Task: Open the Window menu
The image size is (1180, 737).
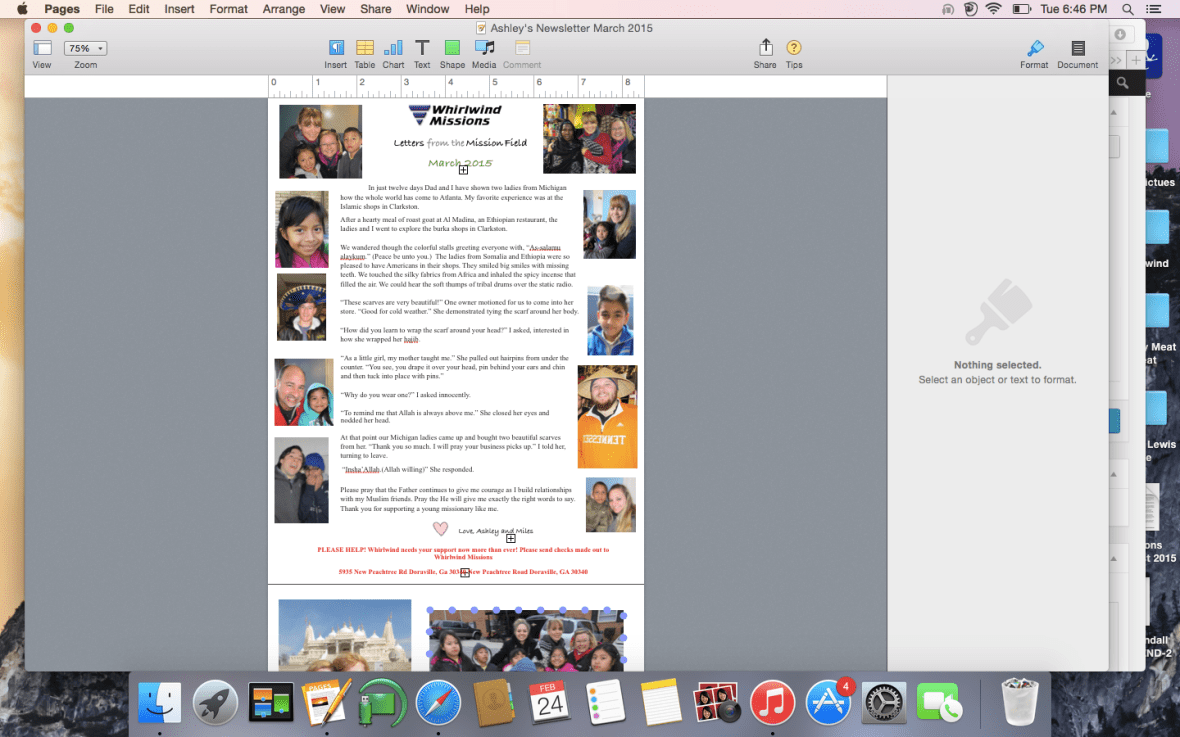Action: pos(427,9)
